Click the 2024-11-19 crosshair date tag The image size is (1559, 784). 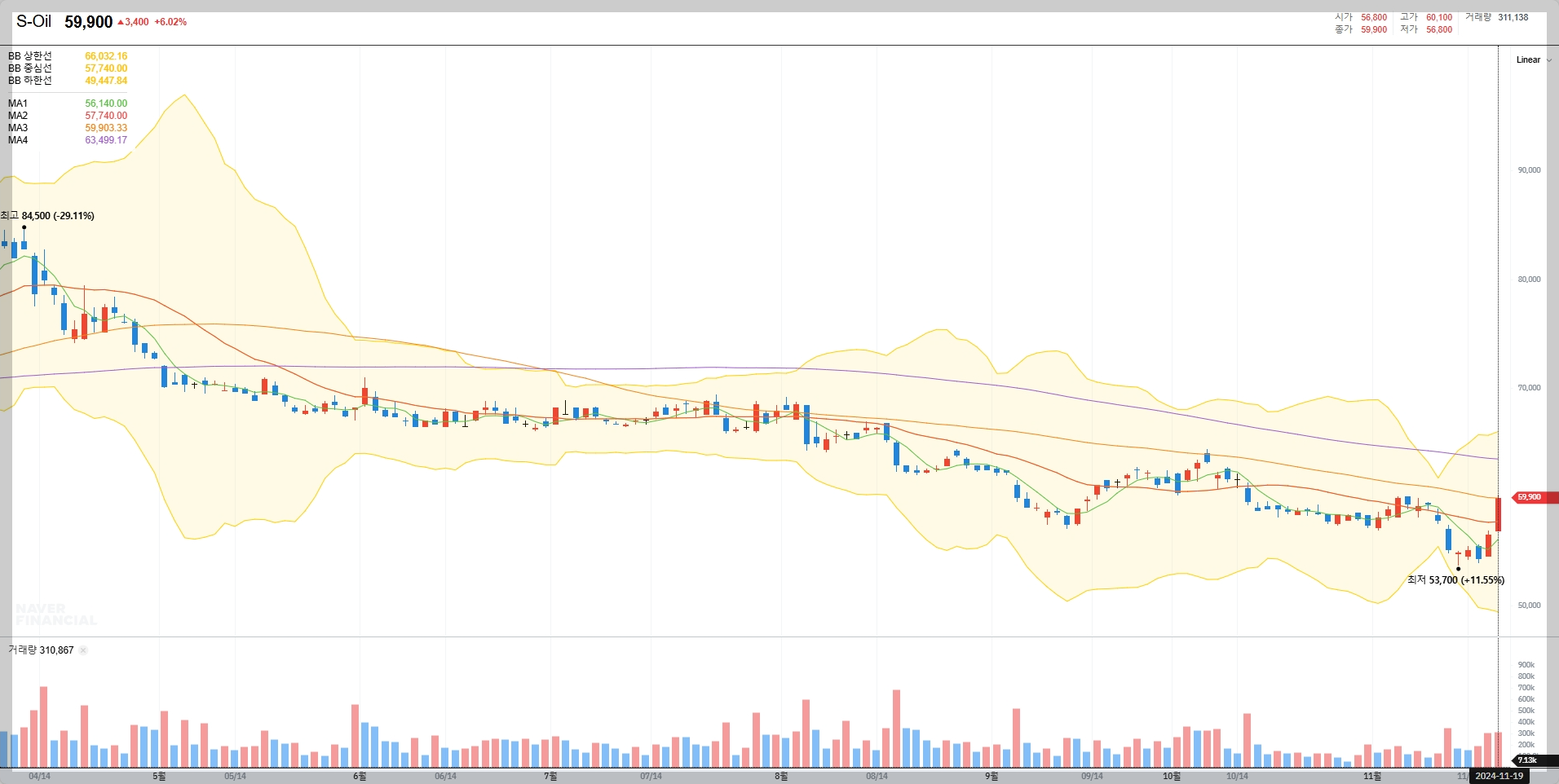point(1499,776)
